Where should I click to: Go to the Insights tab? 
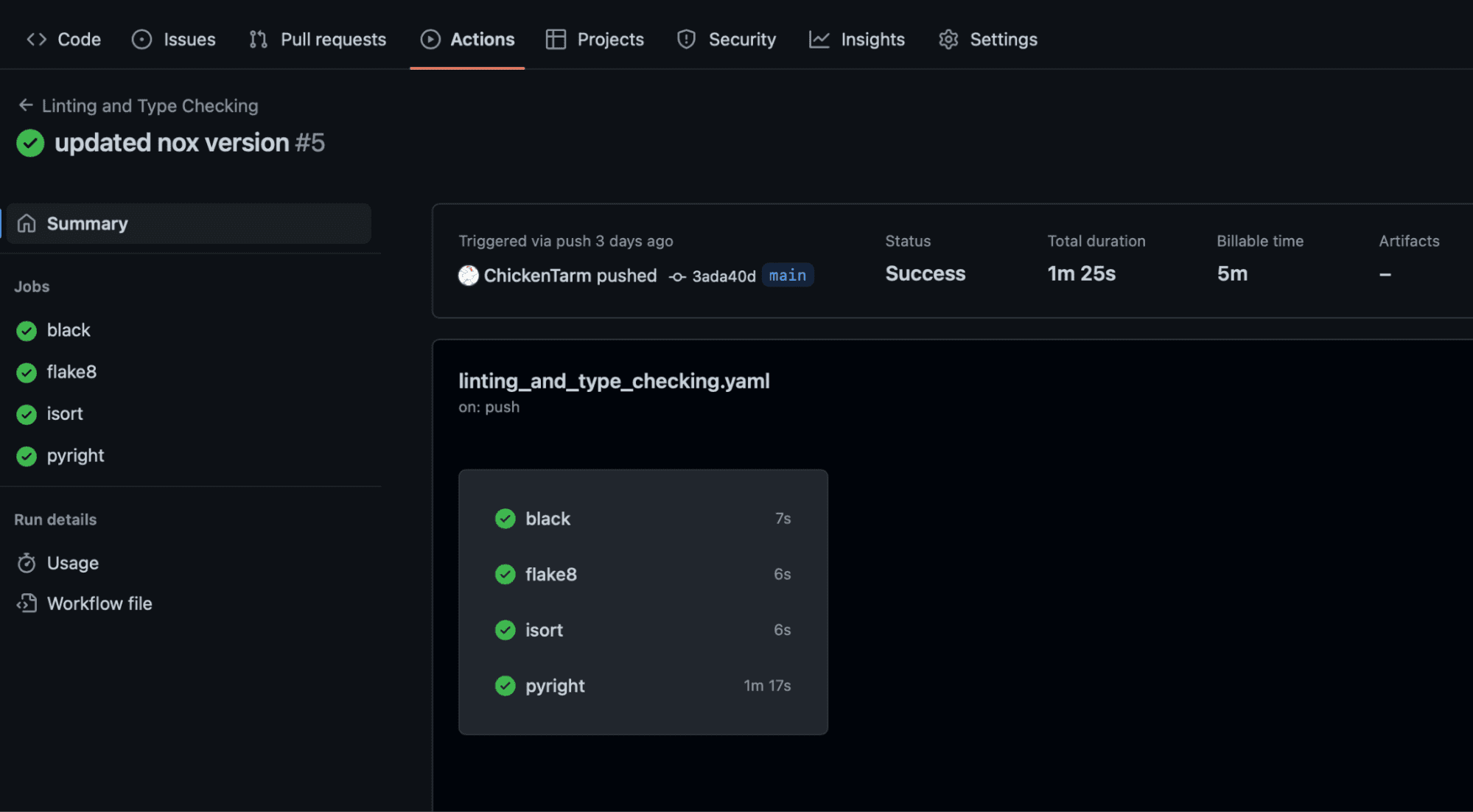857,39
